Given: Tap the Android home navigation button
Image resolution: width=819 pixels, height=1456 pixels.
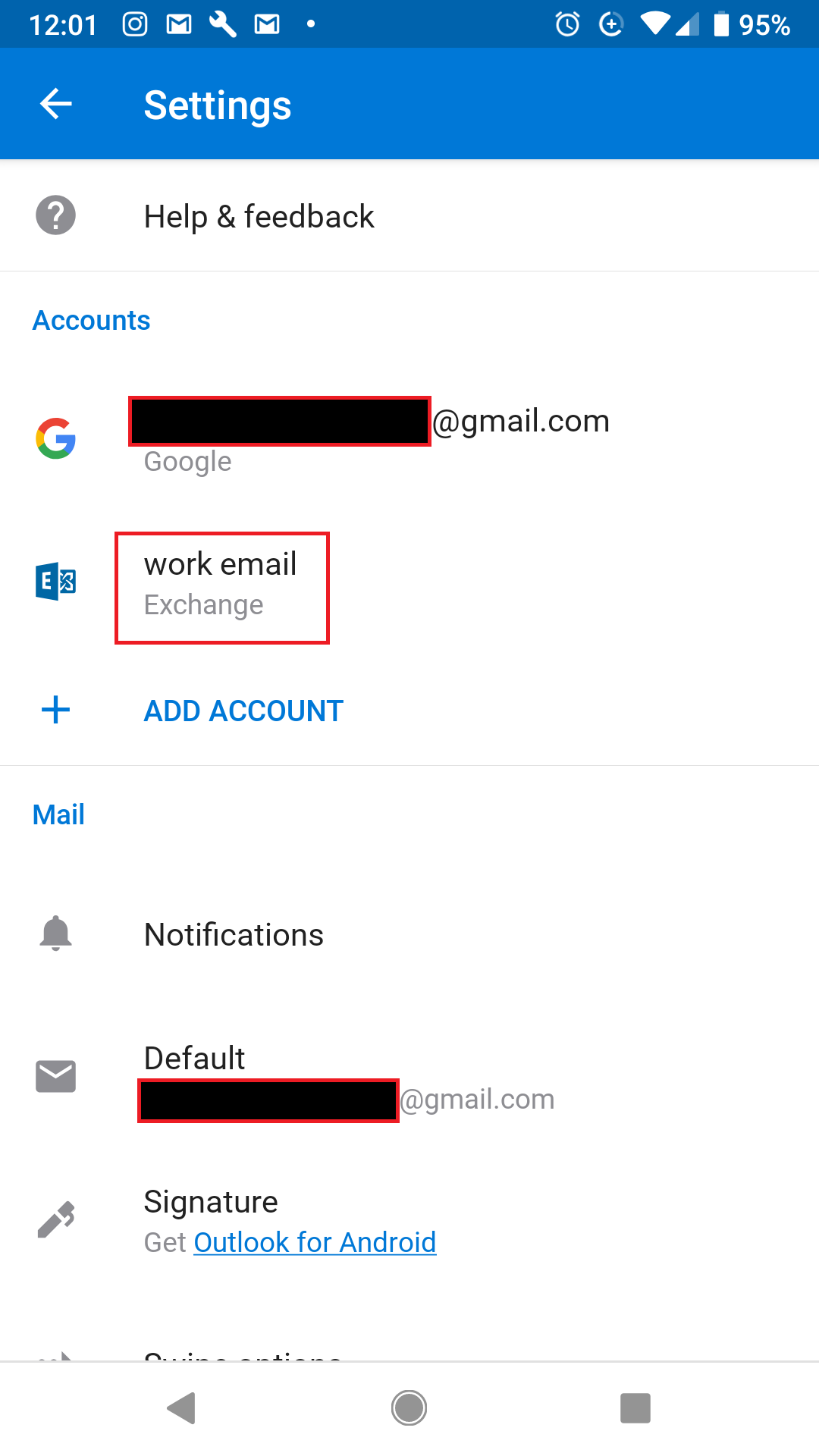Looking at the screenshot, I should (409, 1408).
